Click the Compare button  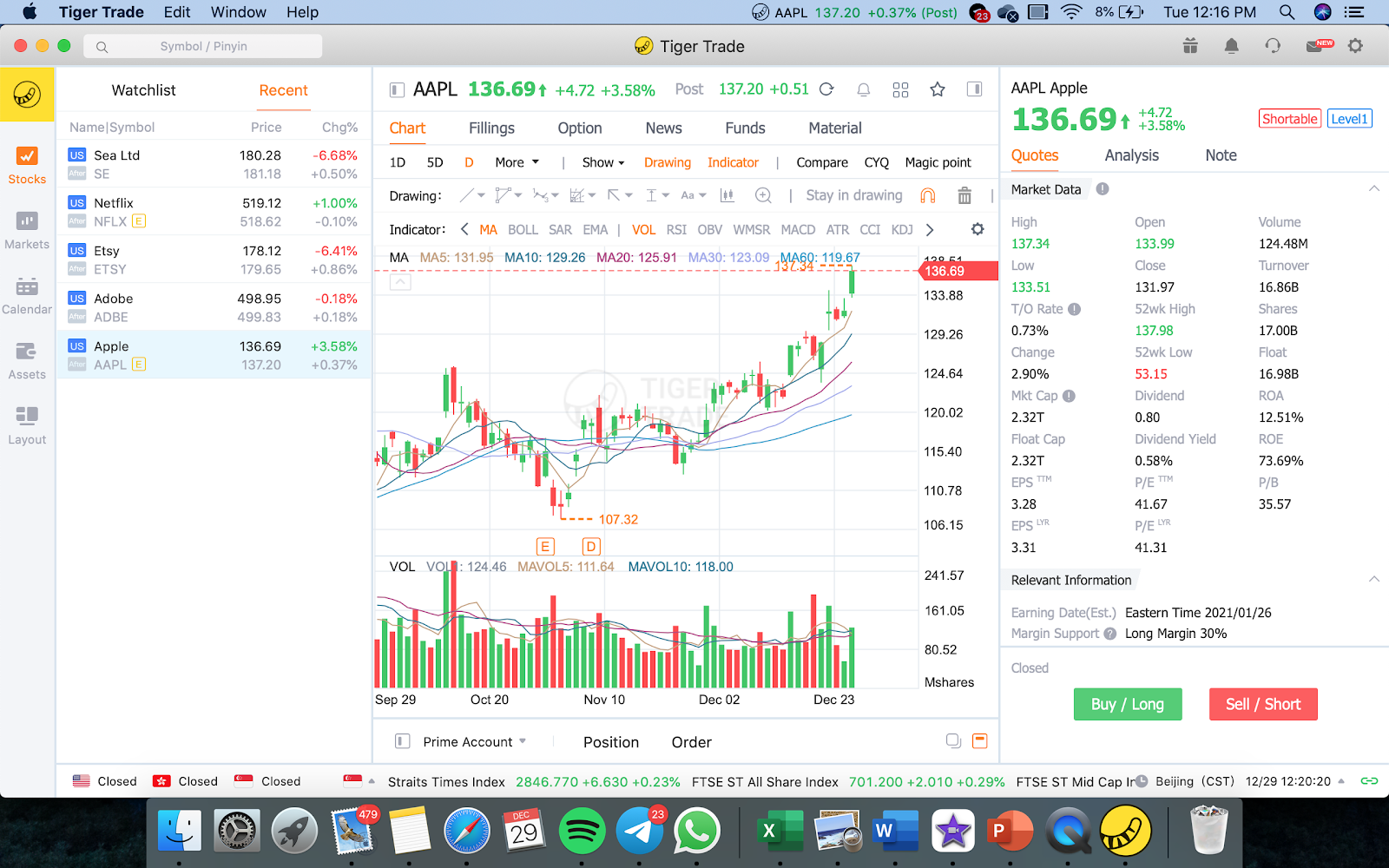(822, 162)
